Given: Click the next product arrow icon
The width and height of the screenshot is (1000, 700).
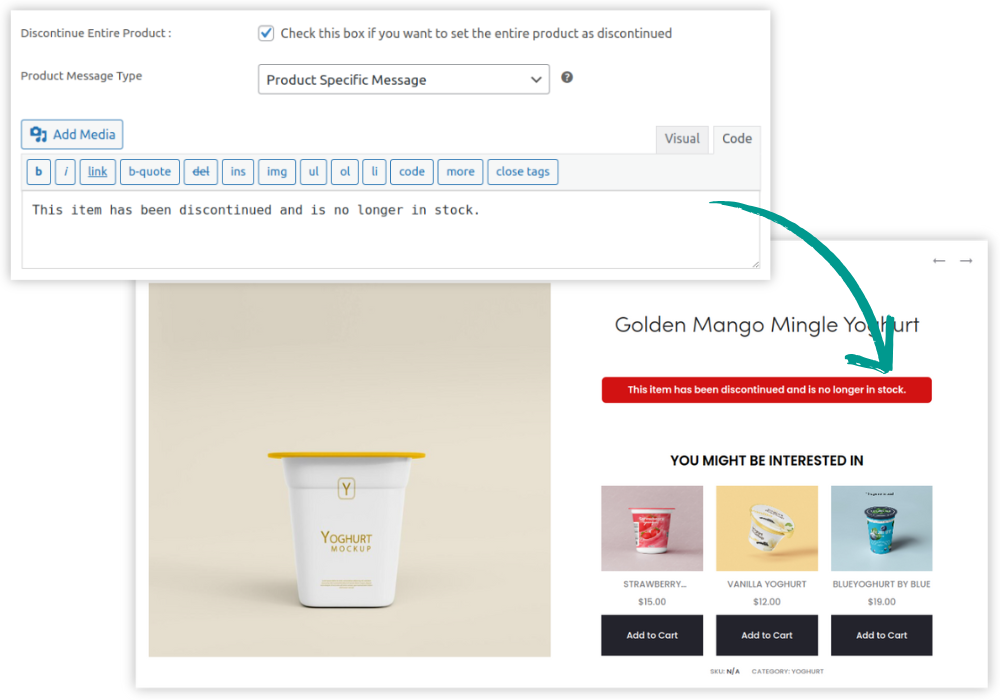Looking at the screenshot, I should (x=966, y=261).
